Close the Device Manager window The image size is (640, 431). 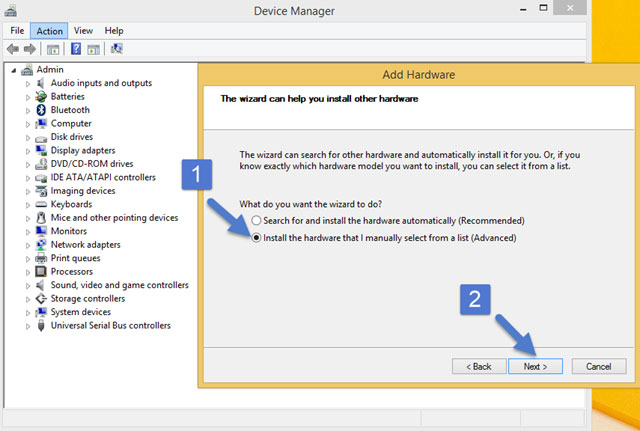coord(570,8)
